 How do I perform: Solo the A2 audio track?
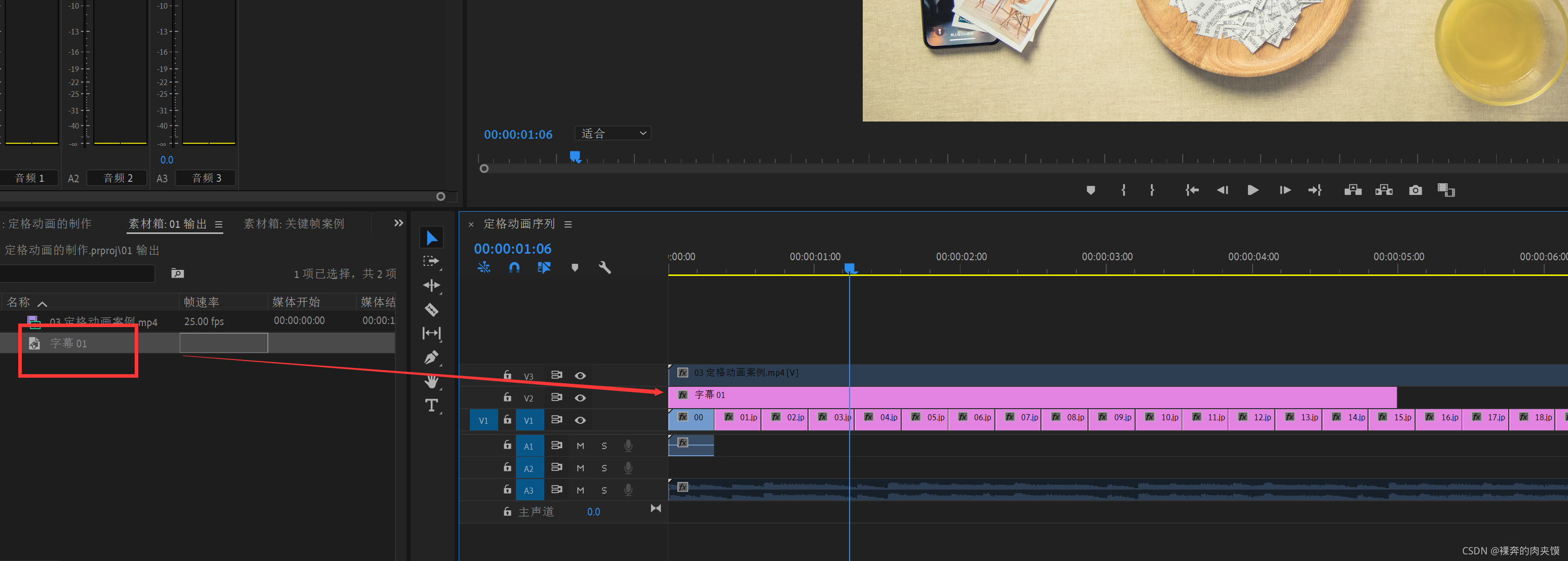point(604,468)
